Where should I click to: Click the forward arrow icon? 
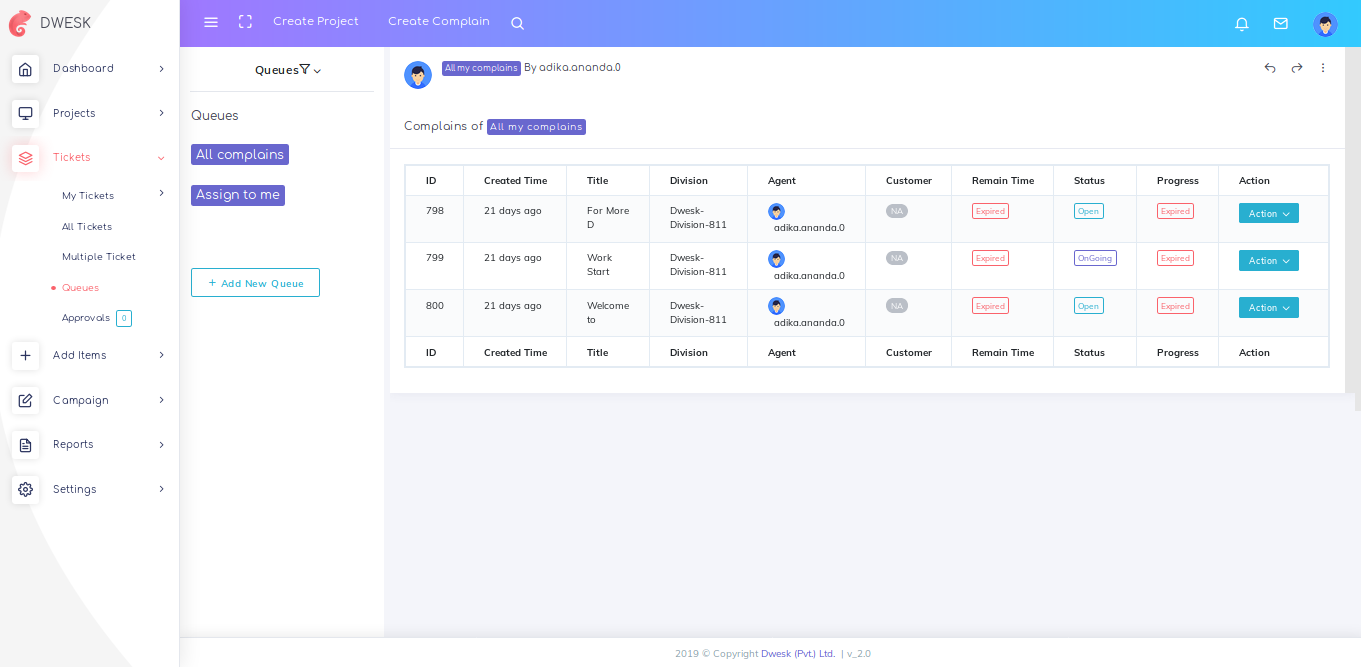point(1297,68)
